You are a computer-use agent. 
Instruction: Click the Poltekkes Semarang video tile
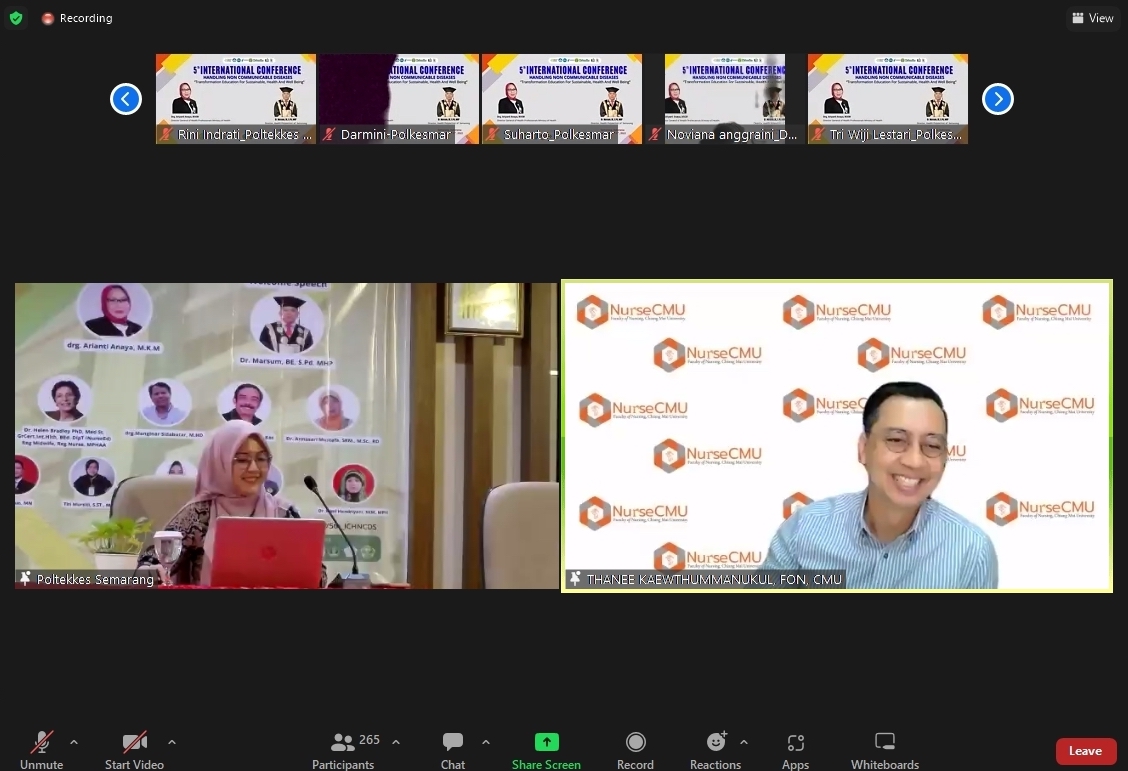pos(286,436)
